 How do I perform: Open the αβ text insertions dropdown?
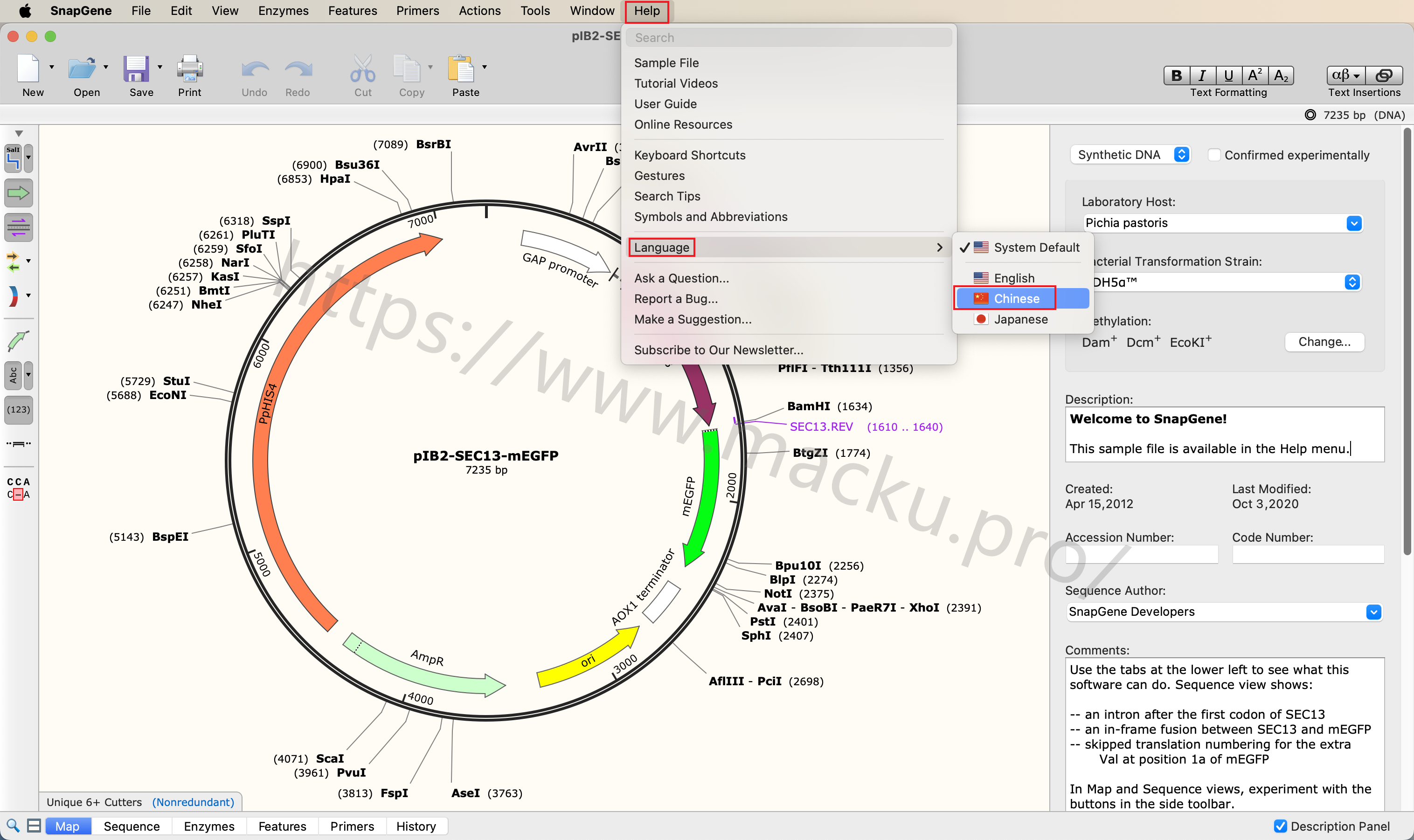1345,76
